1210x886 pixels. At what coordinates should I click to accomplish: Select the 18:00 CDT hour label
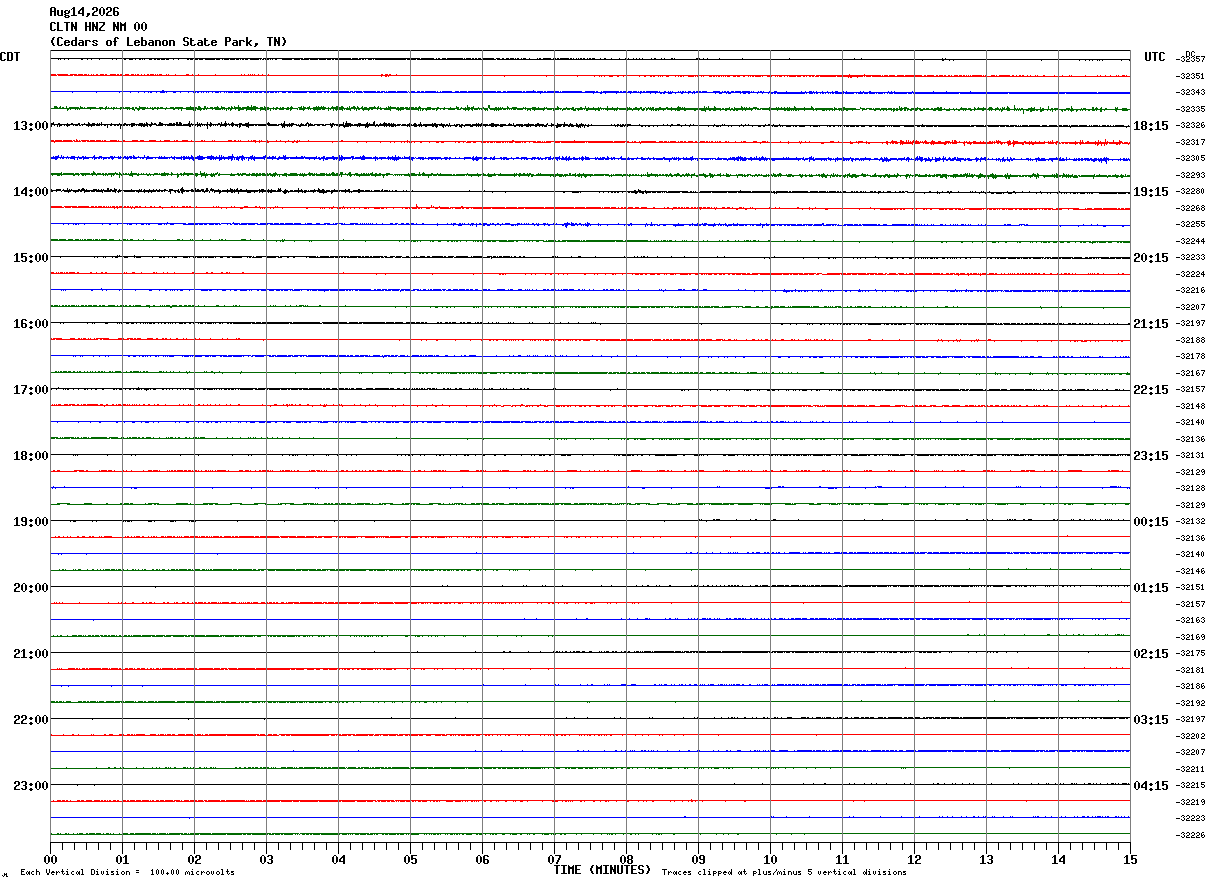pyautogui.click(x=30, y=456)
